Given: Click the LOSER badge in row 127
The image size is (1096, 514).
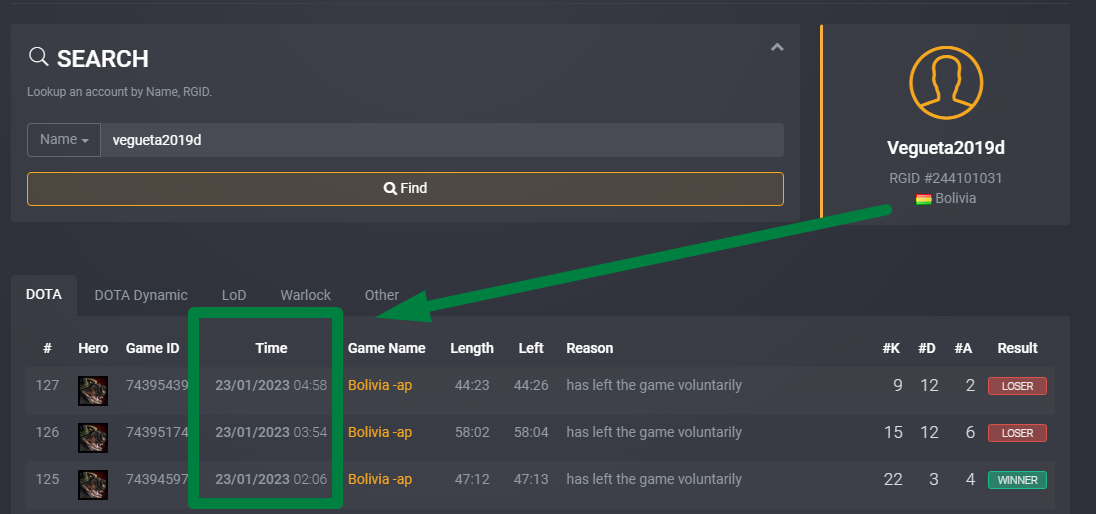Looking at the screenshot, I should point(1017,386).
